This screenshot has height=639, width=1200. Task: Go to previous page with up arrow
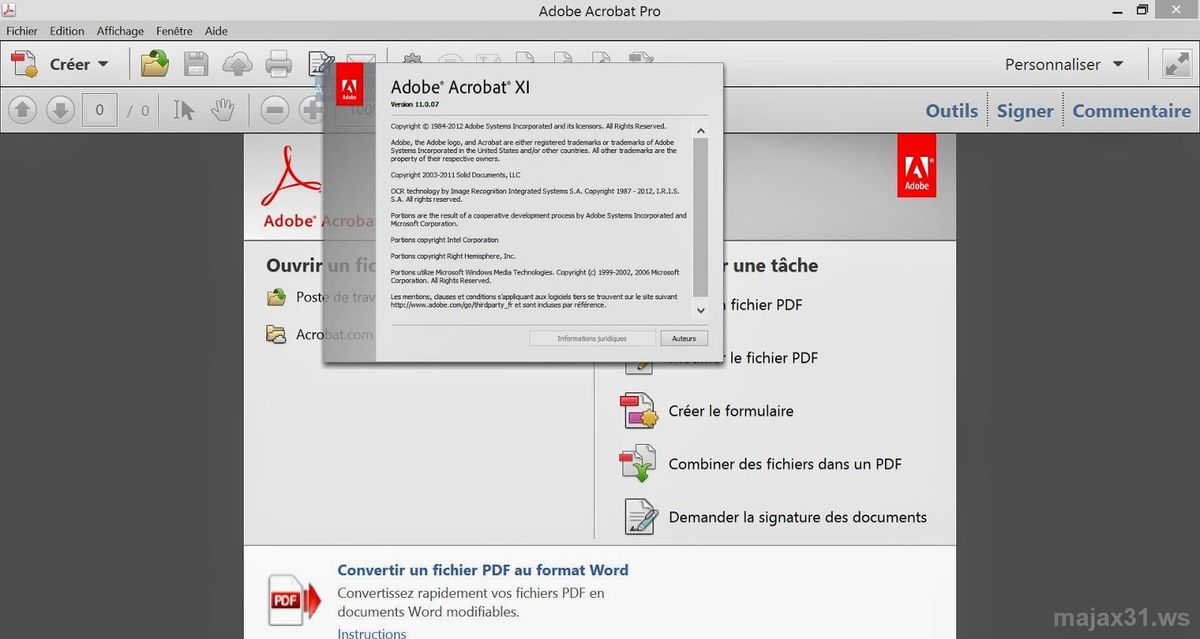click(24, 110)
